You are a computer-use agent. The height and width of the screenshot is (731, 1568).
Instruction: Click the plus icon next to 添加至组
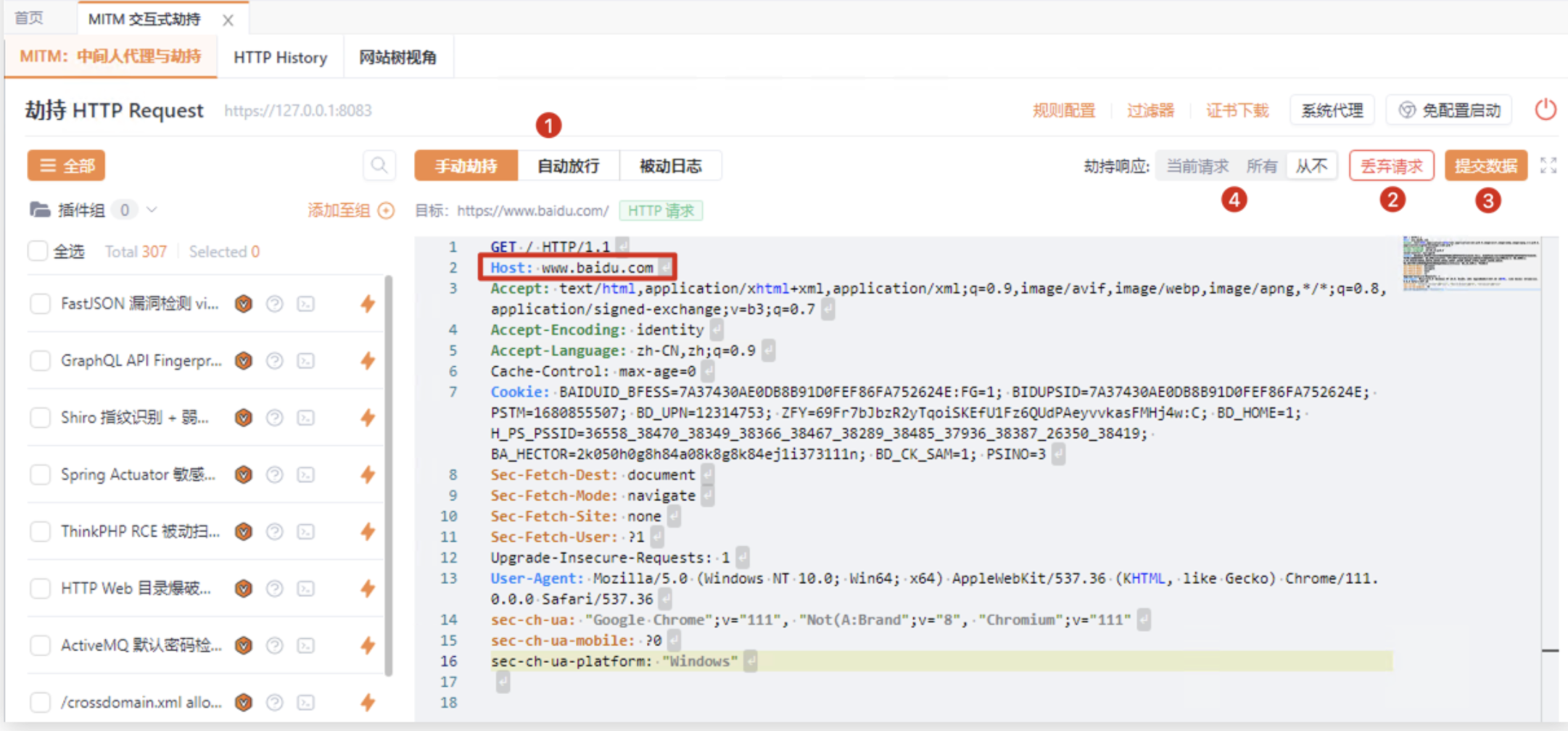tap(387, 211)
